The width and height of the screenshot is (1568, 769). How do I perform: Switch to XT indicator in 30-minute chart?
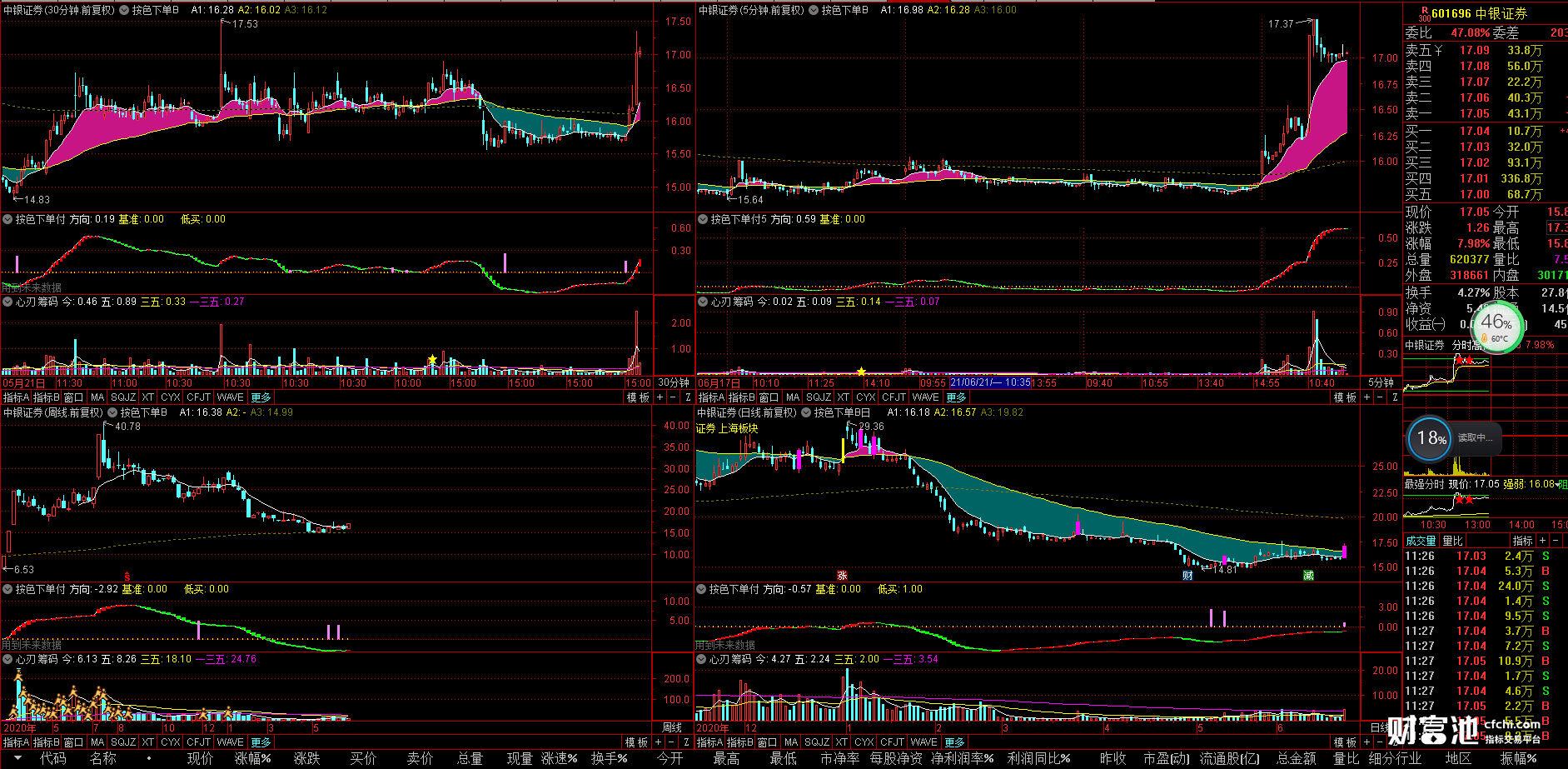point(148,397)
